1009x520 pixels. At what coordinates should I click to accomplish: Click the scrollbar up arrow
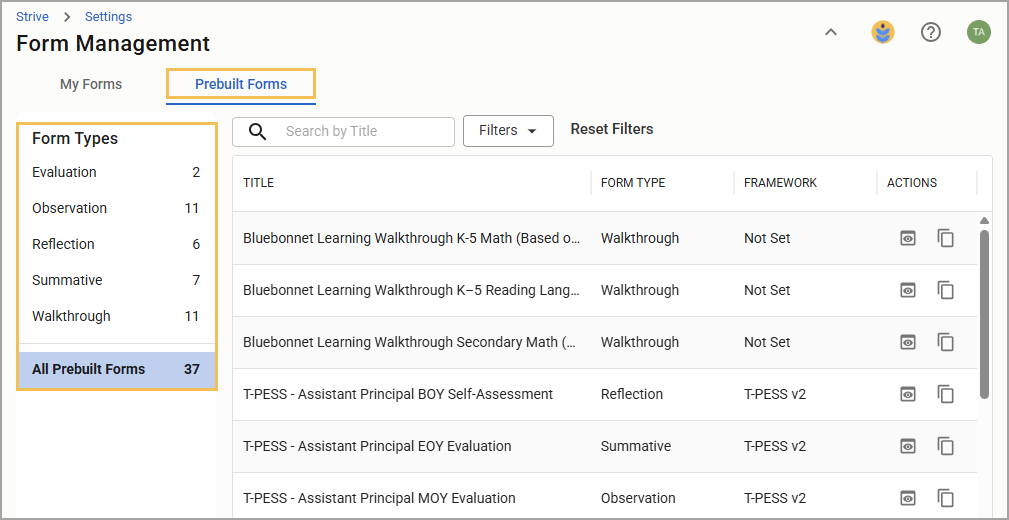(x=984, y=221)
